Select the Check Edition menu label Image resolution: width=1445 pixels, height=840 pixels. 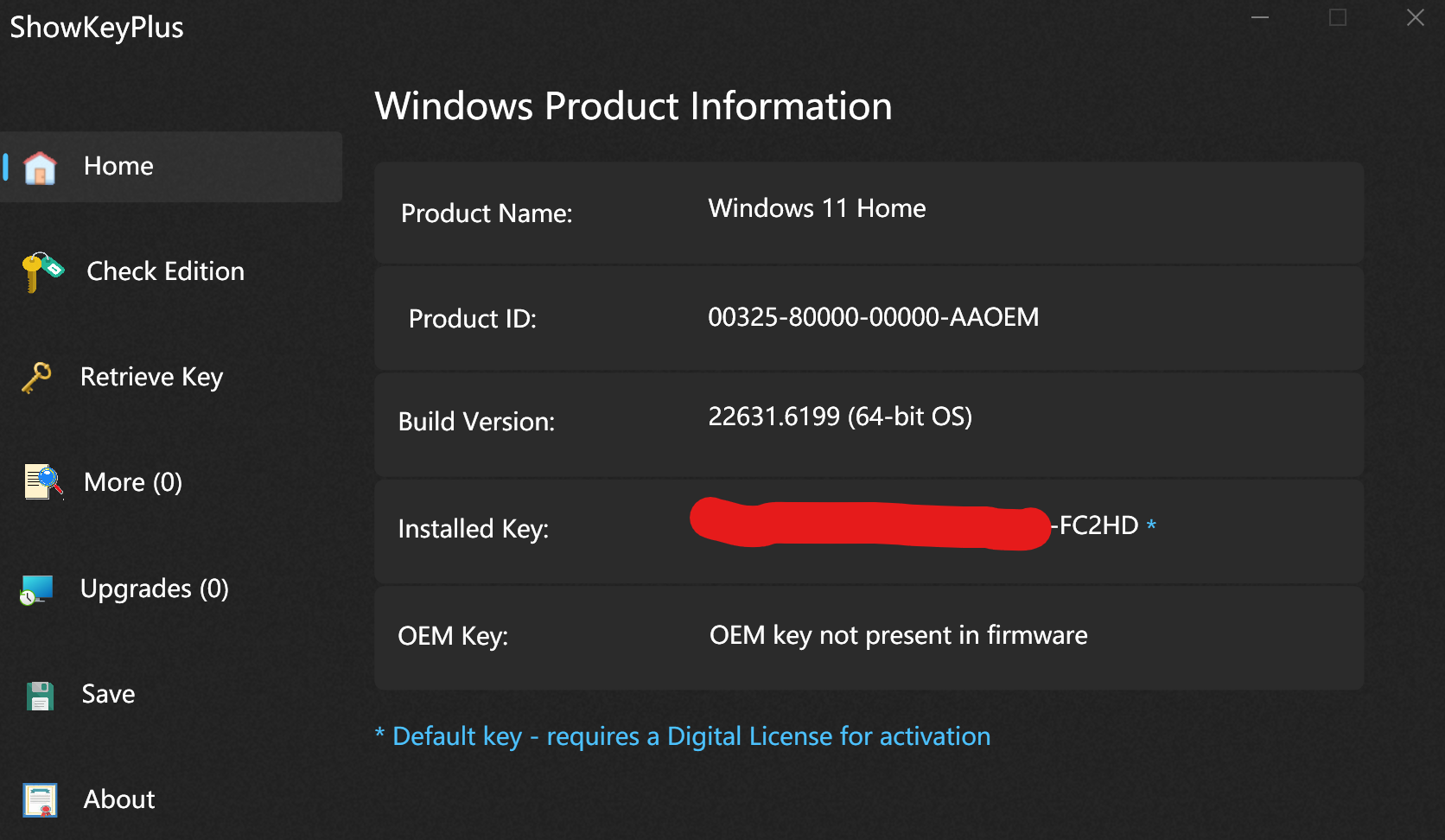click(x=165, y=271)
